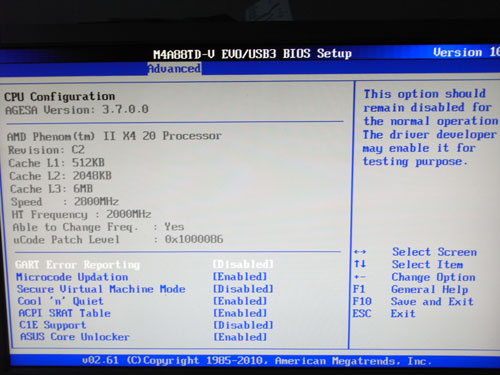Click Cache L3: 6MB line

[x=51, y=189]
